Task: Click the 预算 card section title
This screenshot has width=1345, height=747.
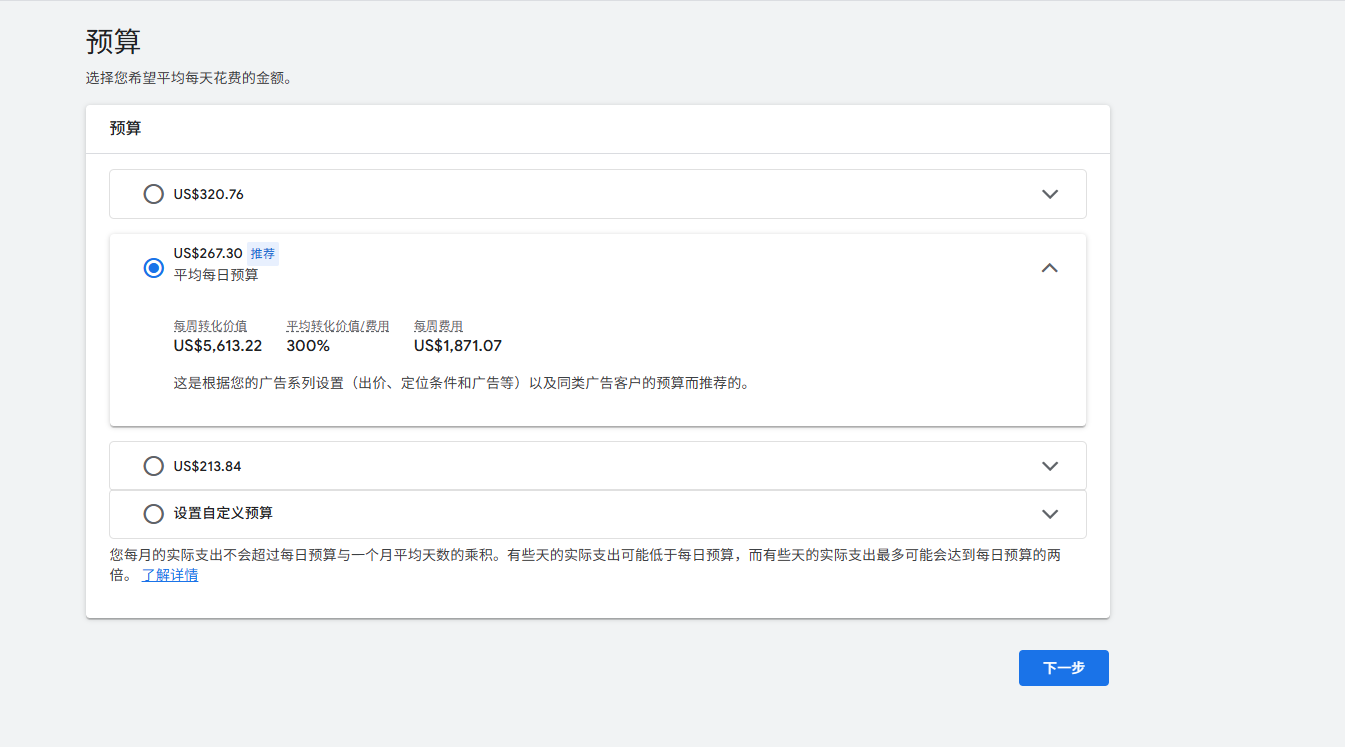Action: 124,128
